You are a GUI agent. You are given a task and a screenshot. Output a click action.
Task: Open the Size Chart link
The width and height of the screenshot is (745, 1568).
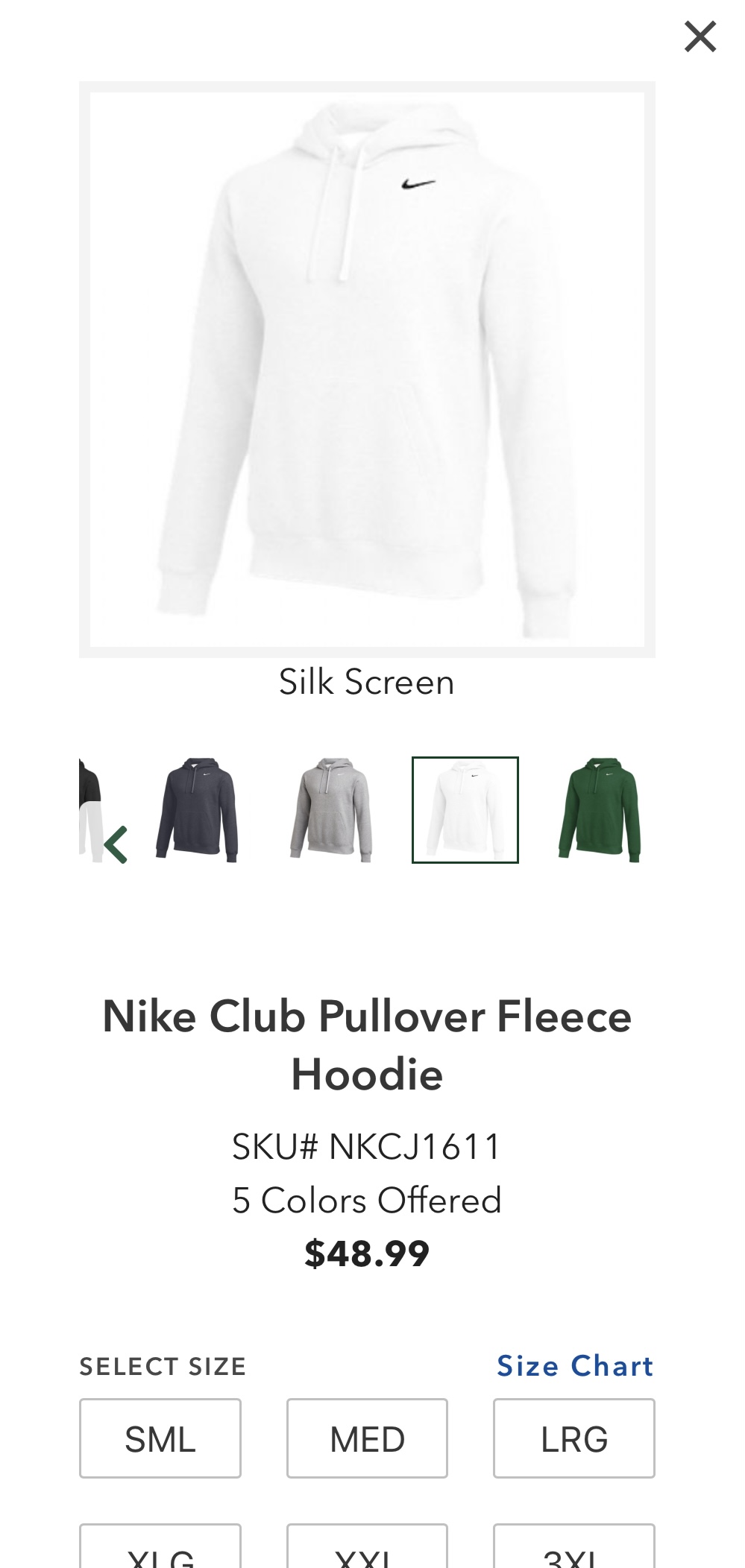coord(575,1366)
